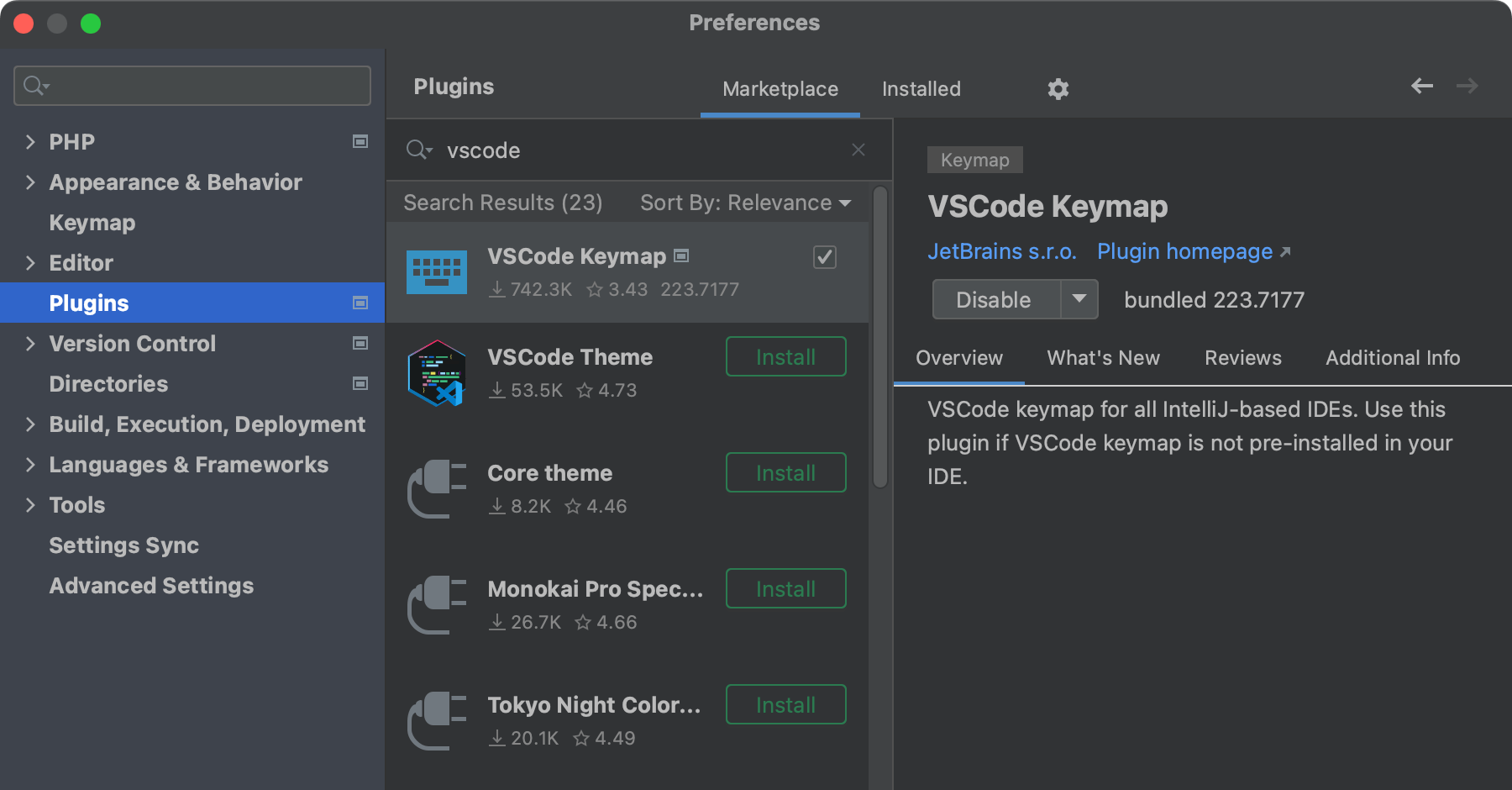Click the back navigation arrow
The width and height of the screenshot is (1512, 790).
(1421, 86)
